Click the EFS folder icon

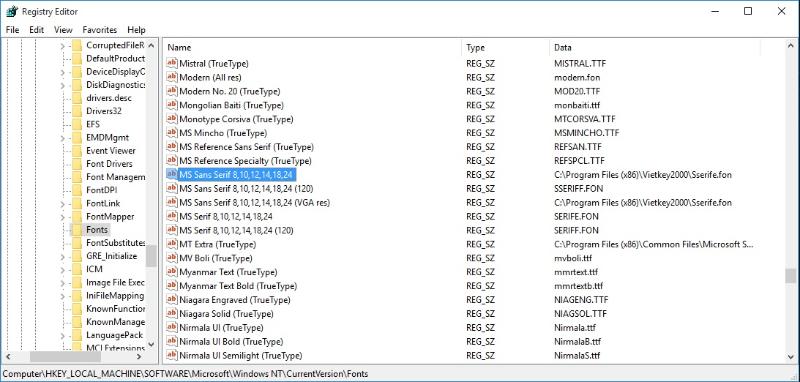click(77, 124)
